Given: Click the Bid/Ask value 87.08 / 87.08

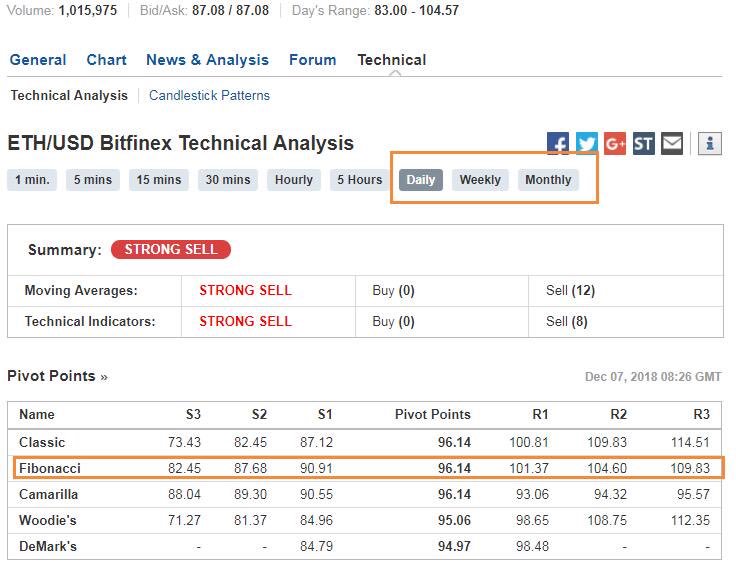Looking at the screenshot, I should [230, 10].
